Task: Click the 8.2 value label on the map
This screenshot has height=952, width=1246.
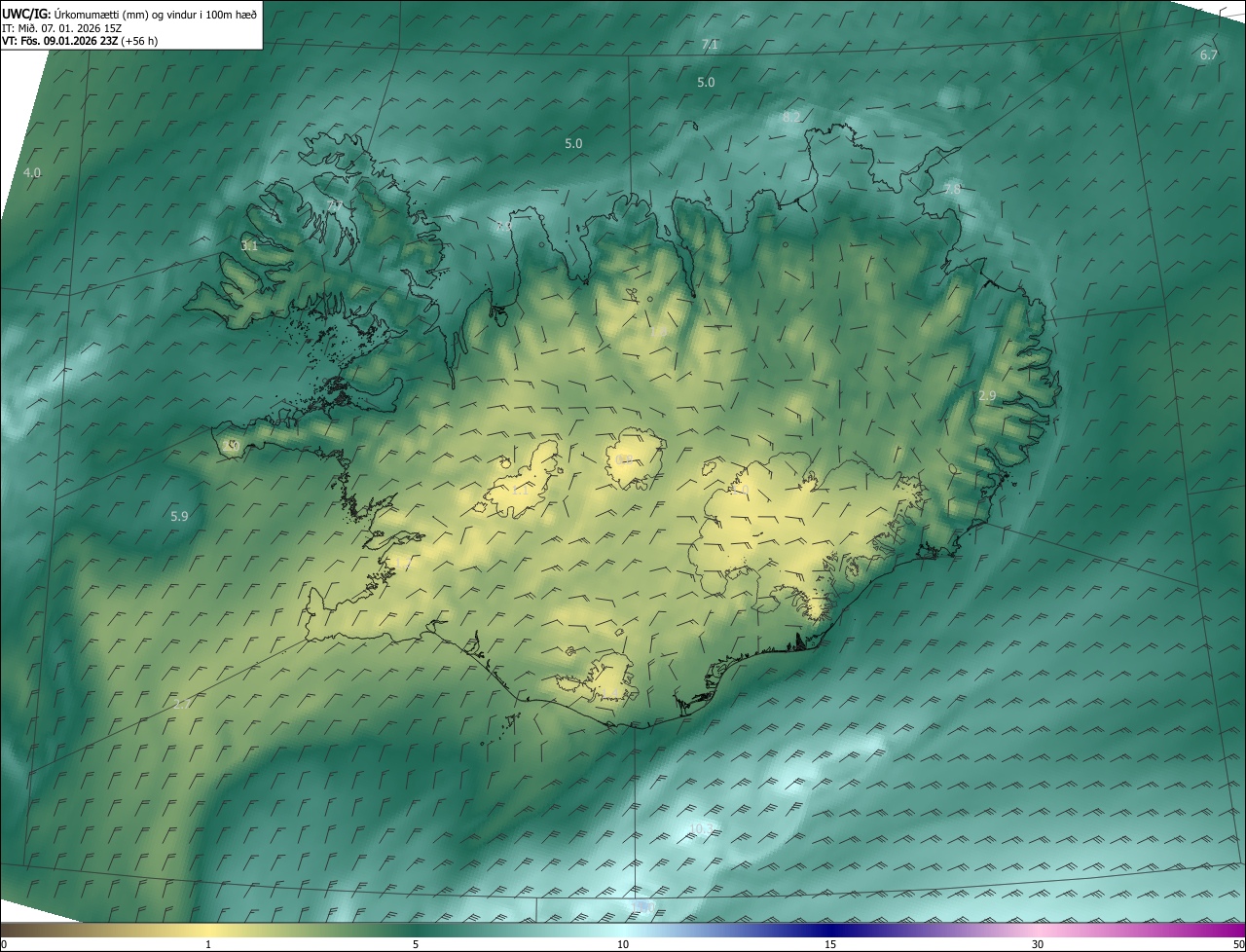Action: tap(791, 117)
